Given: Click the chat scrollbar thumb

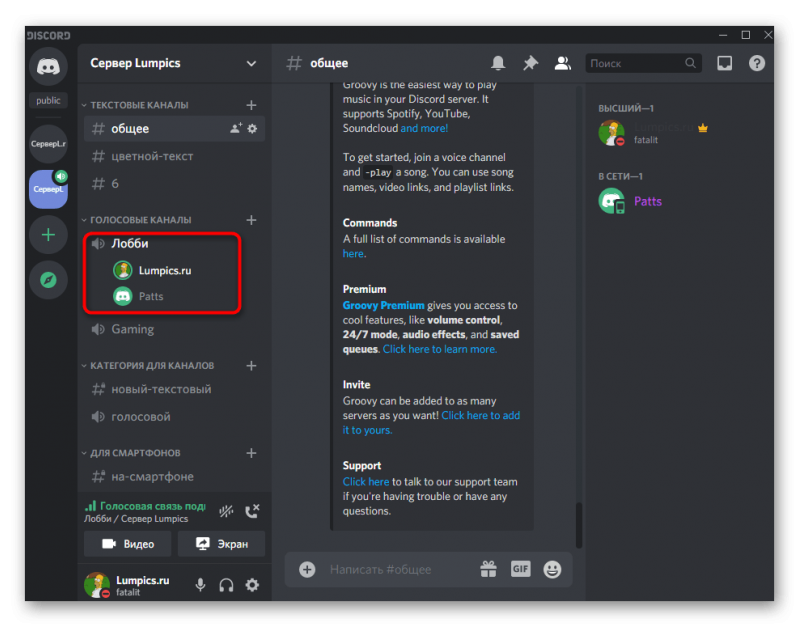Looking at the screenshot, I should coord(579,525).
